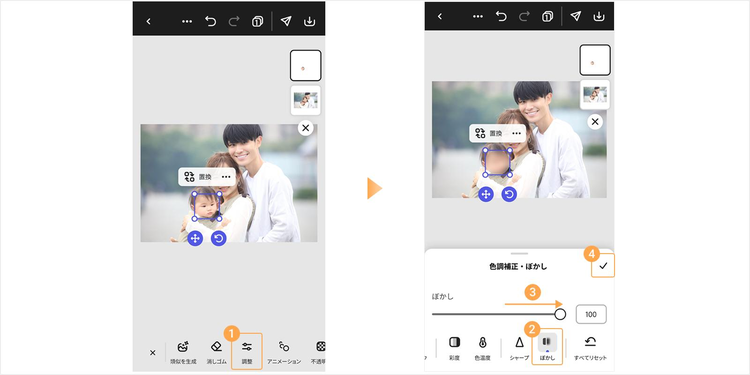This screenshot has width=750, height=375.
Task: Tap the move handle below the unblurred baby face
Action: (195, 238)
